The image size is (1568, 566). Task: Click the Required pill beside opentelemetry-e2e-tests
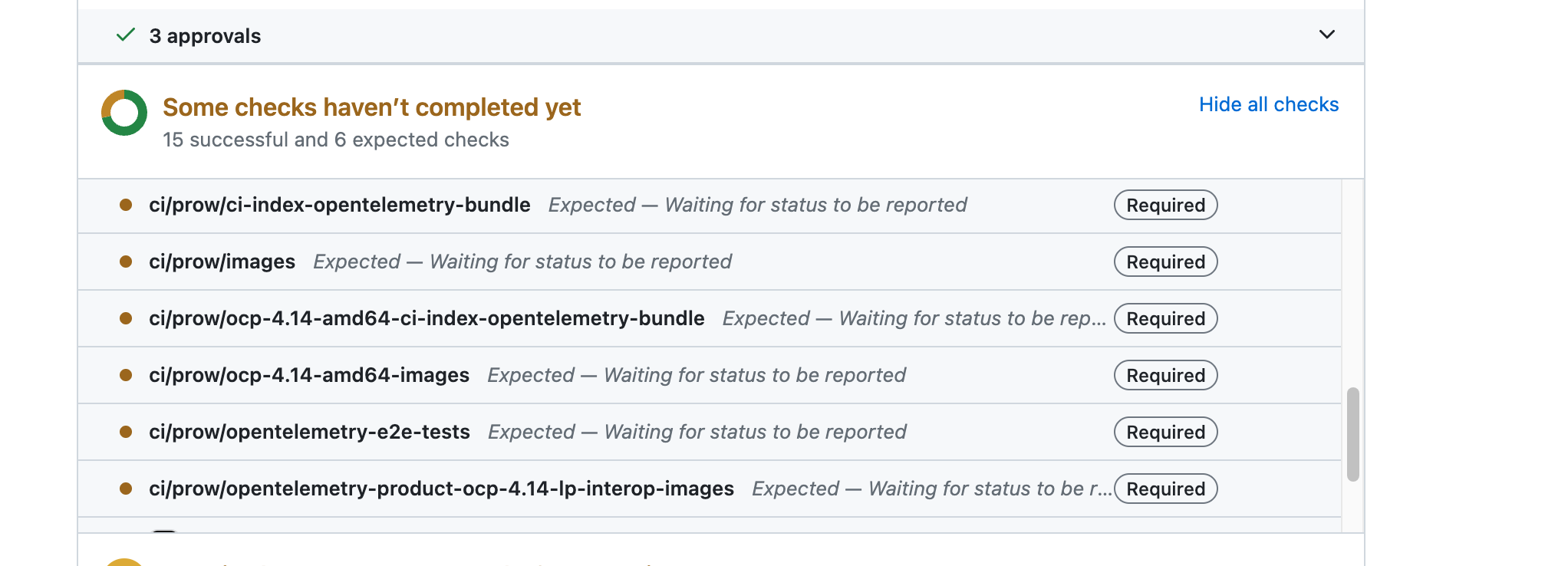[x=1164, y=432]
